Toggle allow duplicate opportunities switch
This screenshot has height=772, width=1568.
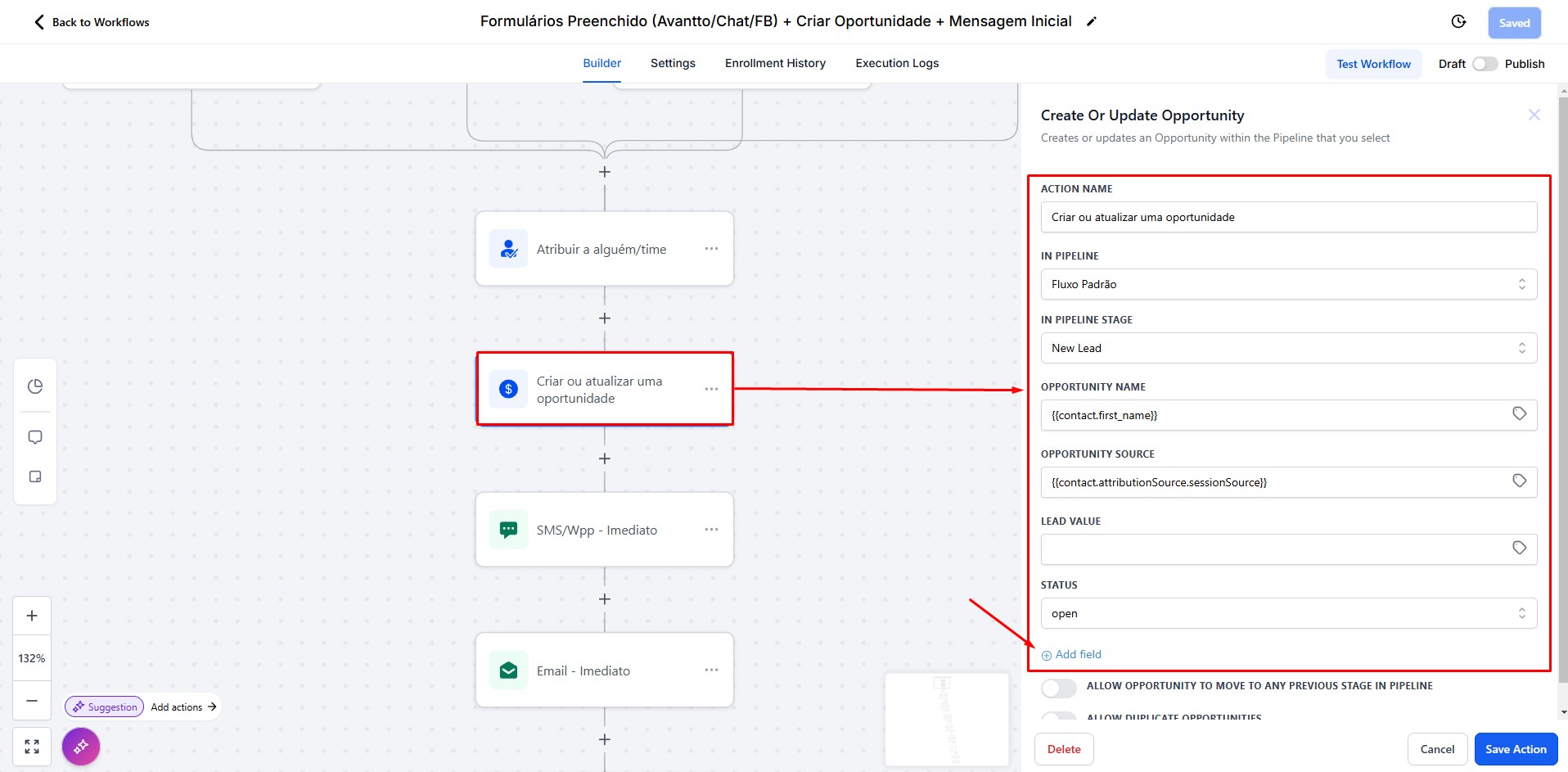pyautogui.click(x=1058, y=716)
